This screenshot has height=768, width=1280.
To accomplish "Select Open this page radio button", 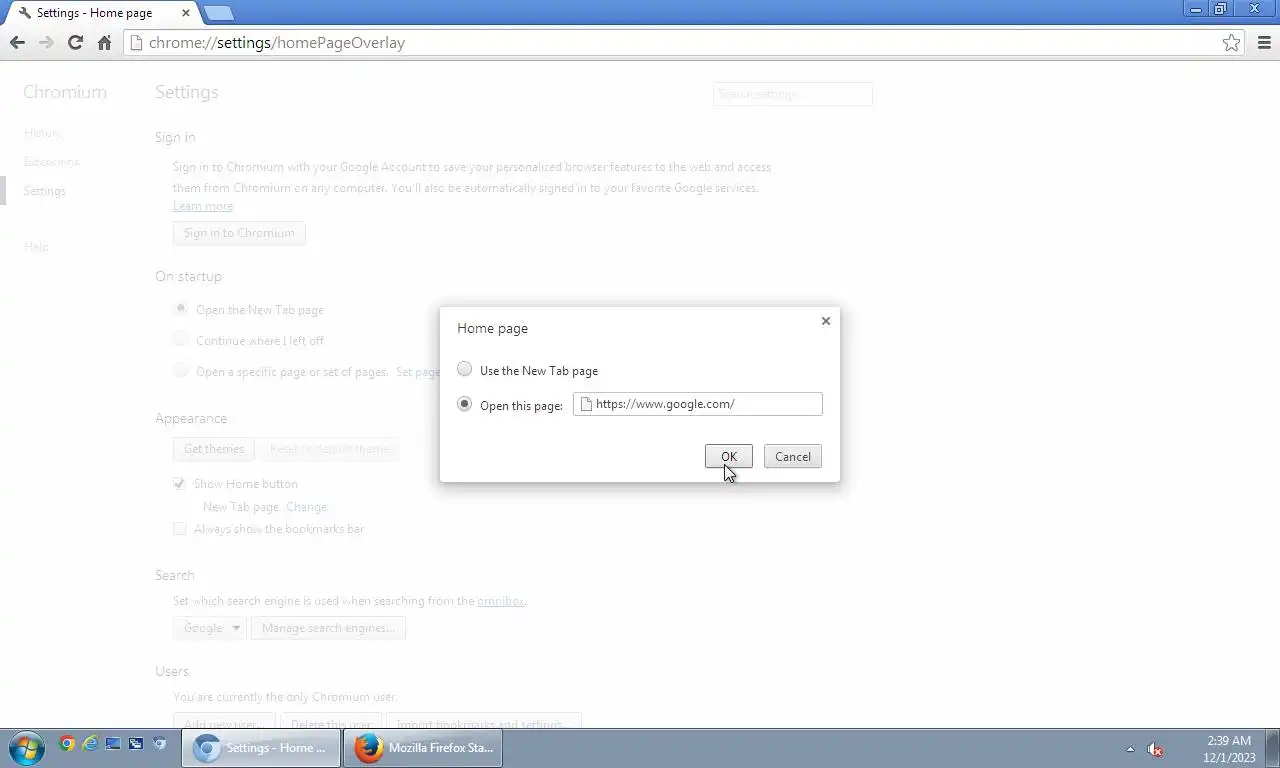I will point(464,404).
